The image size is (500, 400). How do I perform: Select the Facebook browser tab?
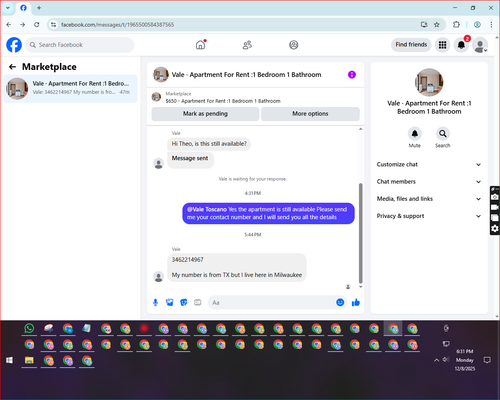point(23,8)
